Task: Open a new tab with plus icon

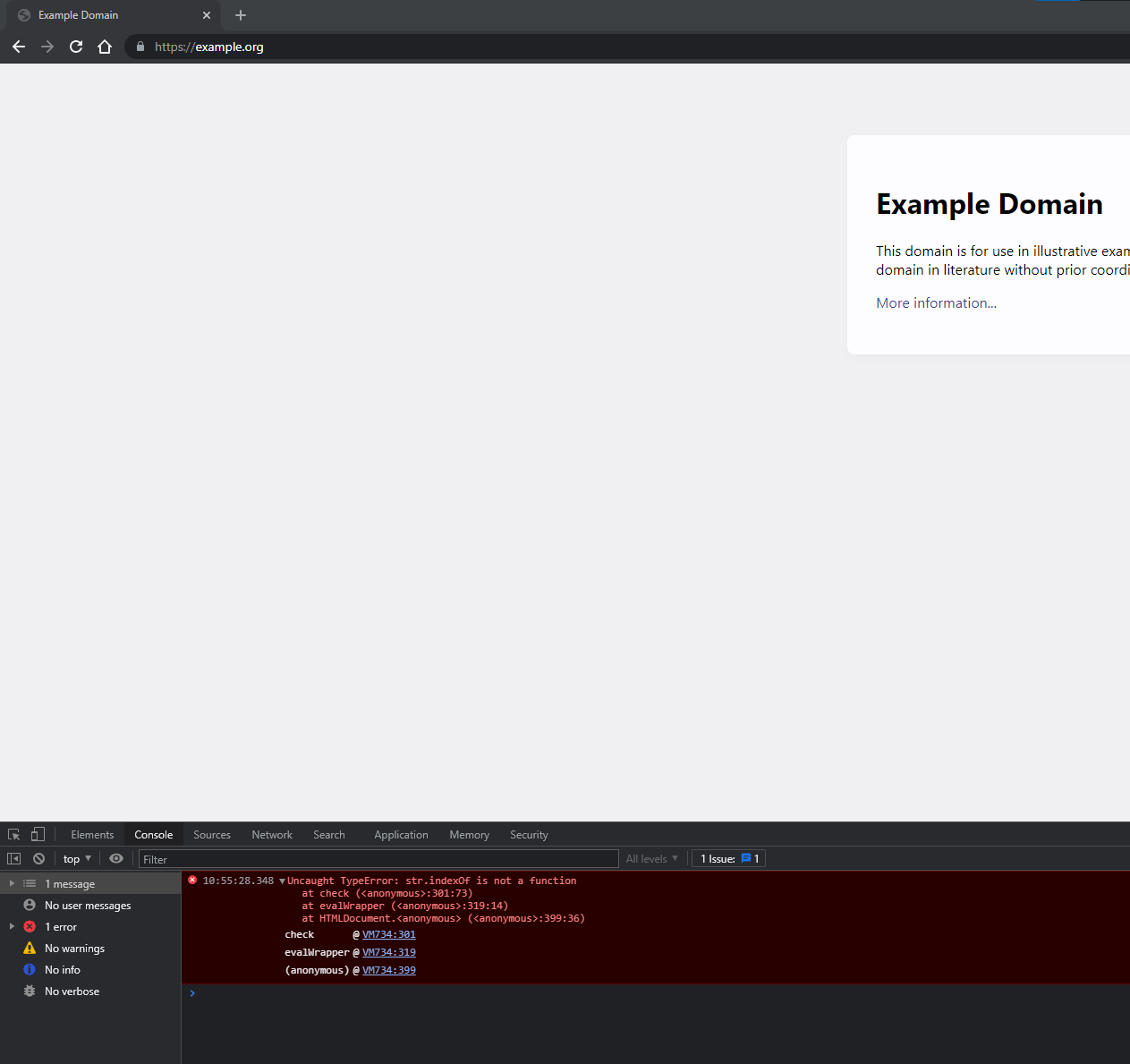Action: [x=241, y=15]
